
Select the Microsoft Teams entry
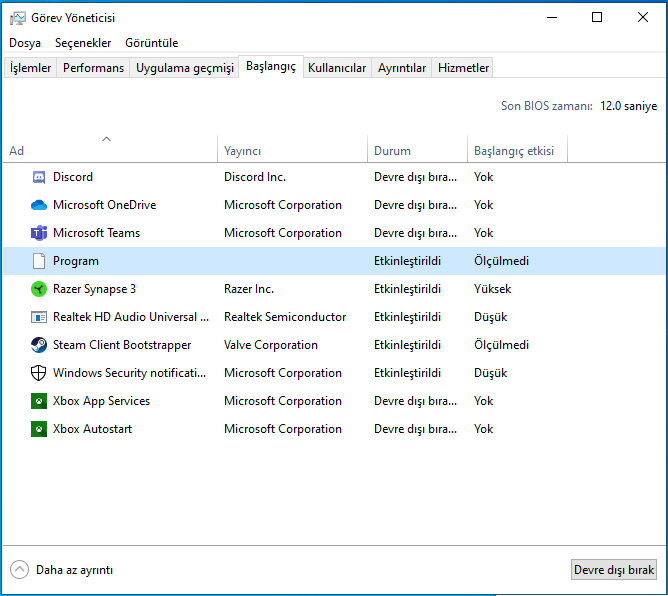(96, 233)
